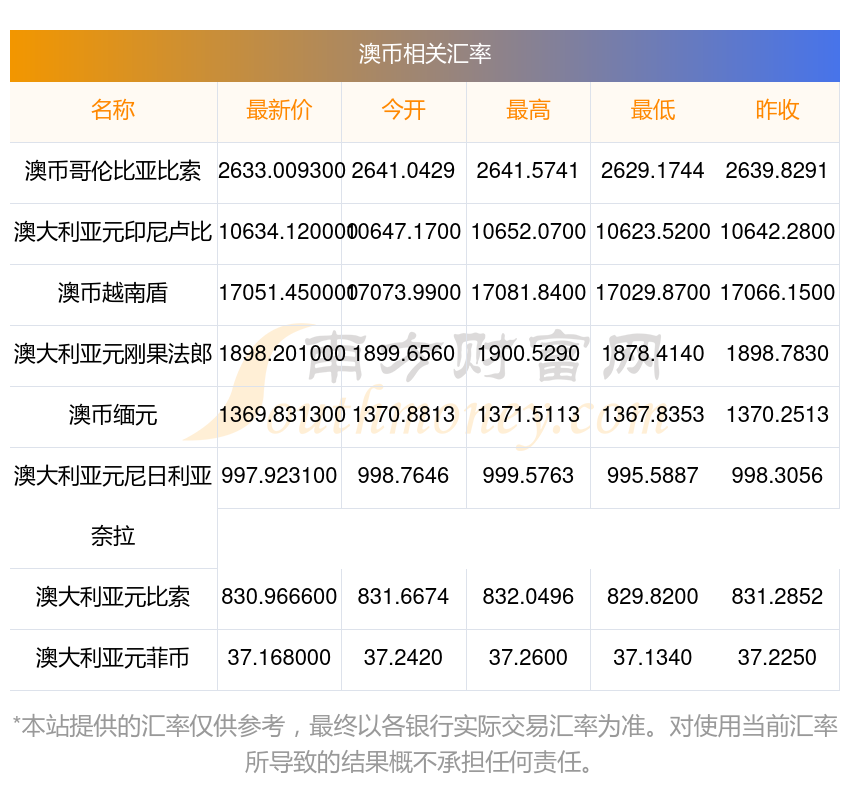Image resolution: width=850 pixels, height=793 pixels.
Task: Click the disclaimer line starting *本站提供的汇率
Action: coord(424,726)
